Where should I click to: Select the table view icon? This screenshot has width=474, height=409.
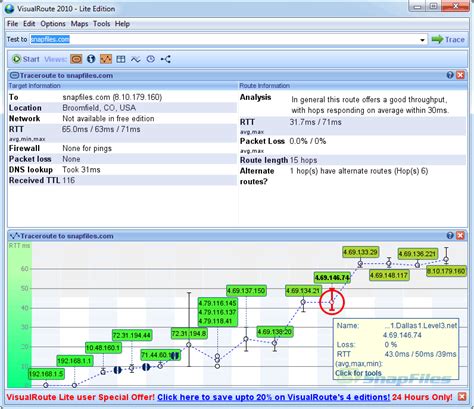121,59
